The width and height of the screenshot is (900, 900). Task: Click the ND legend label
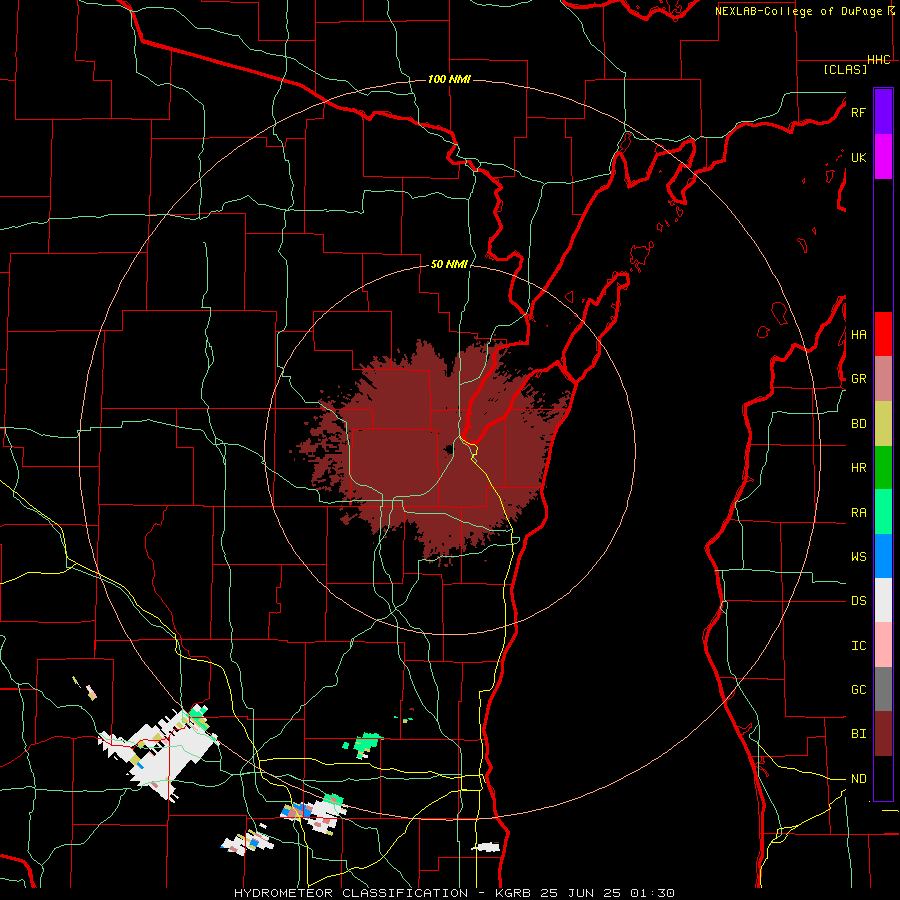(859, 778)
